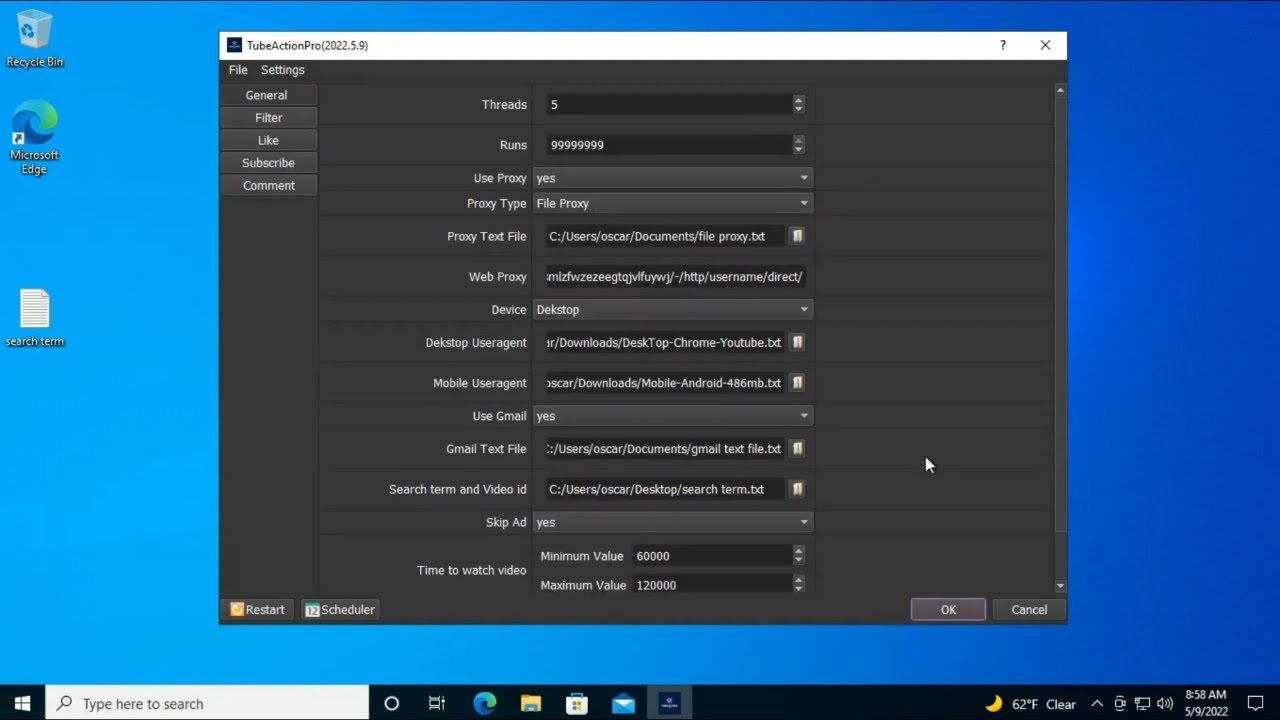Open the Recycle Bin desktop icon

[x=34, y=39]
